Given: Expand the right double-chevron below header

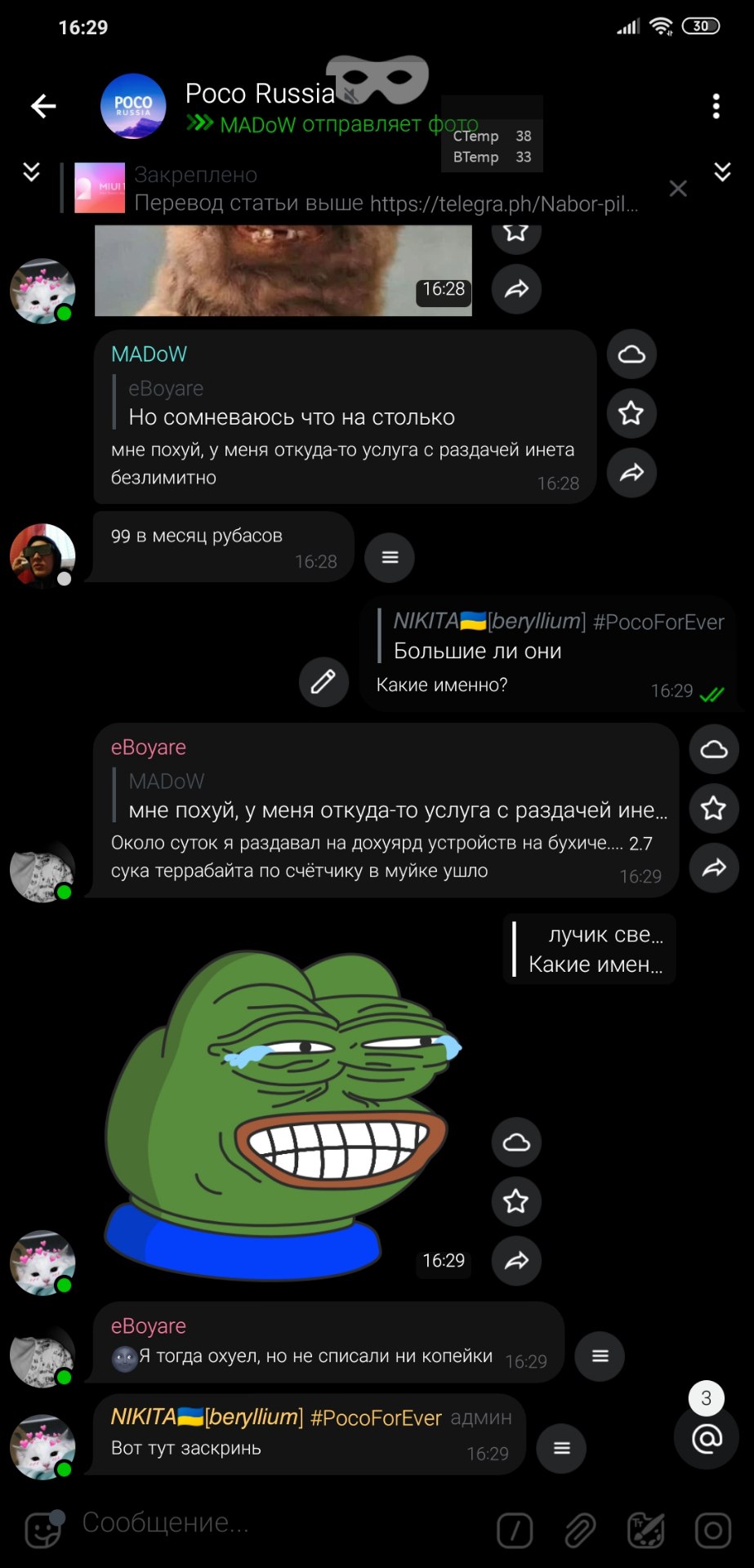Looking at the screenshot, I should point(722,171).
